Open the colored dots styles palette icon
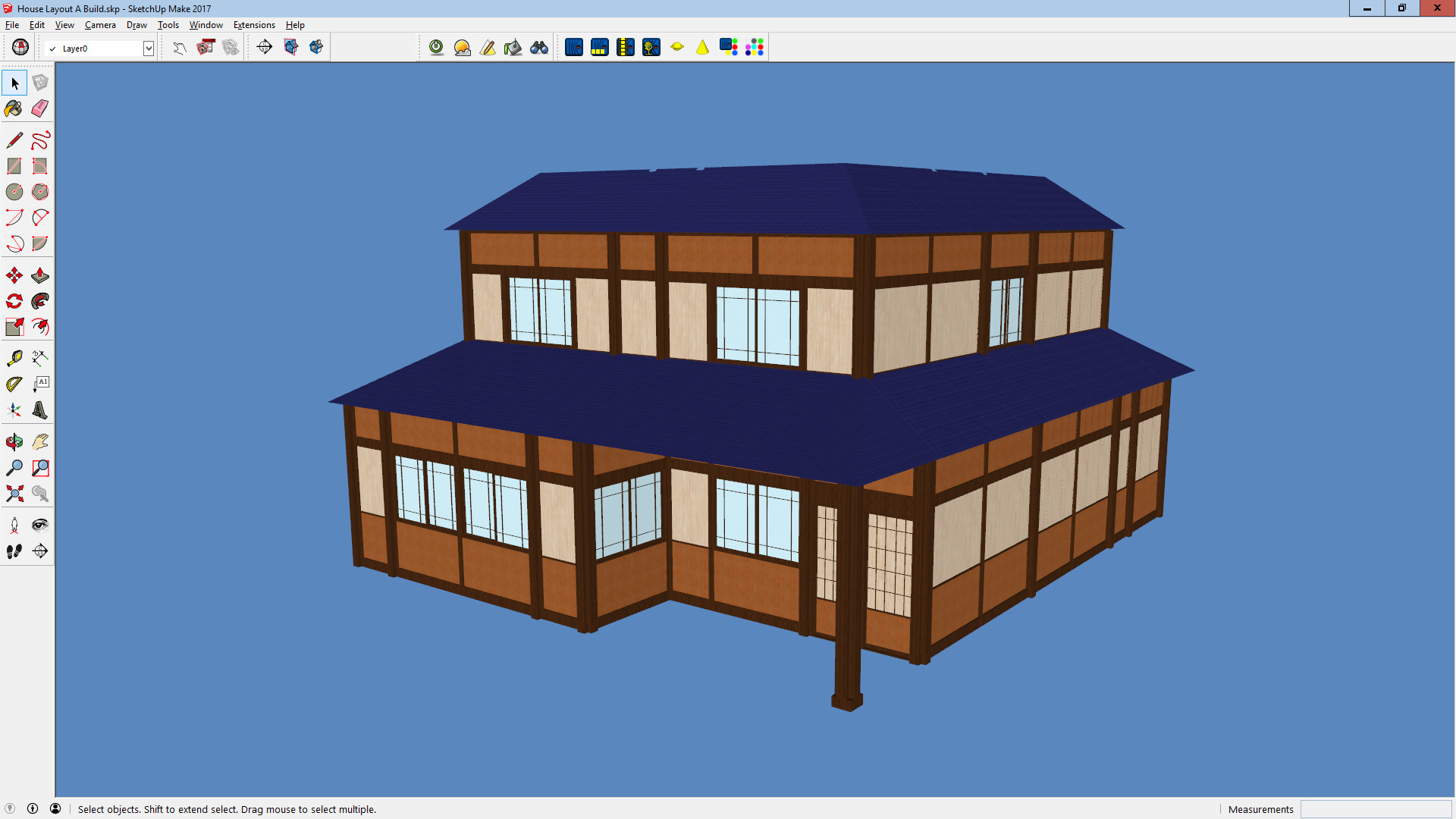The image size is (1456, 819). [755, 46]
